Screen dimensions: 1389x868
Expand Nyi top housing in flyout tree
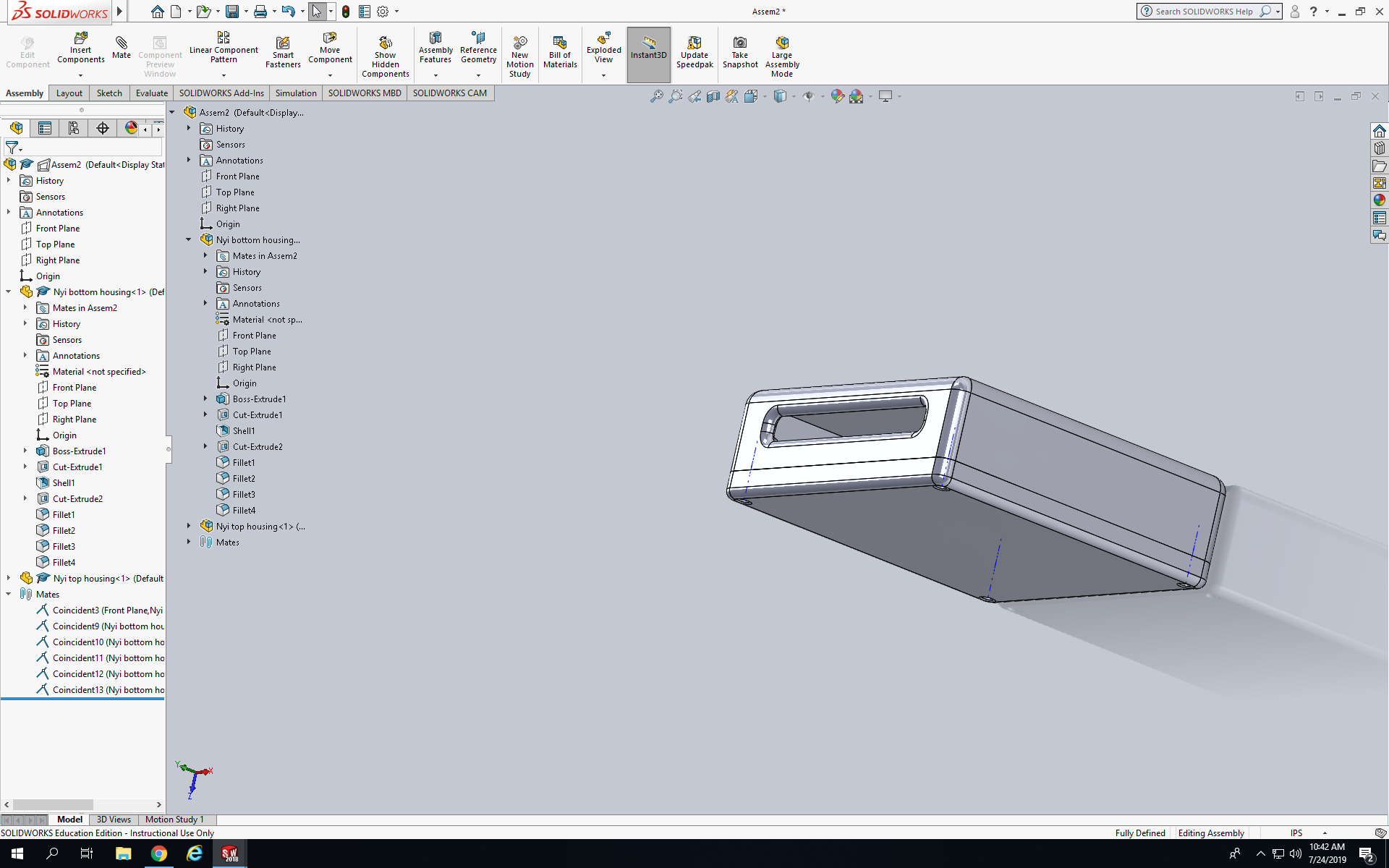(x=189, y=527)
